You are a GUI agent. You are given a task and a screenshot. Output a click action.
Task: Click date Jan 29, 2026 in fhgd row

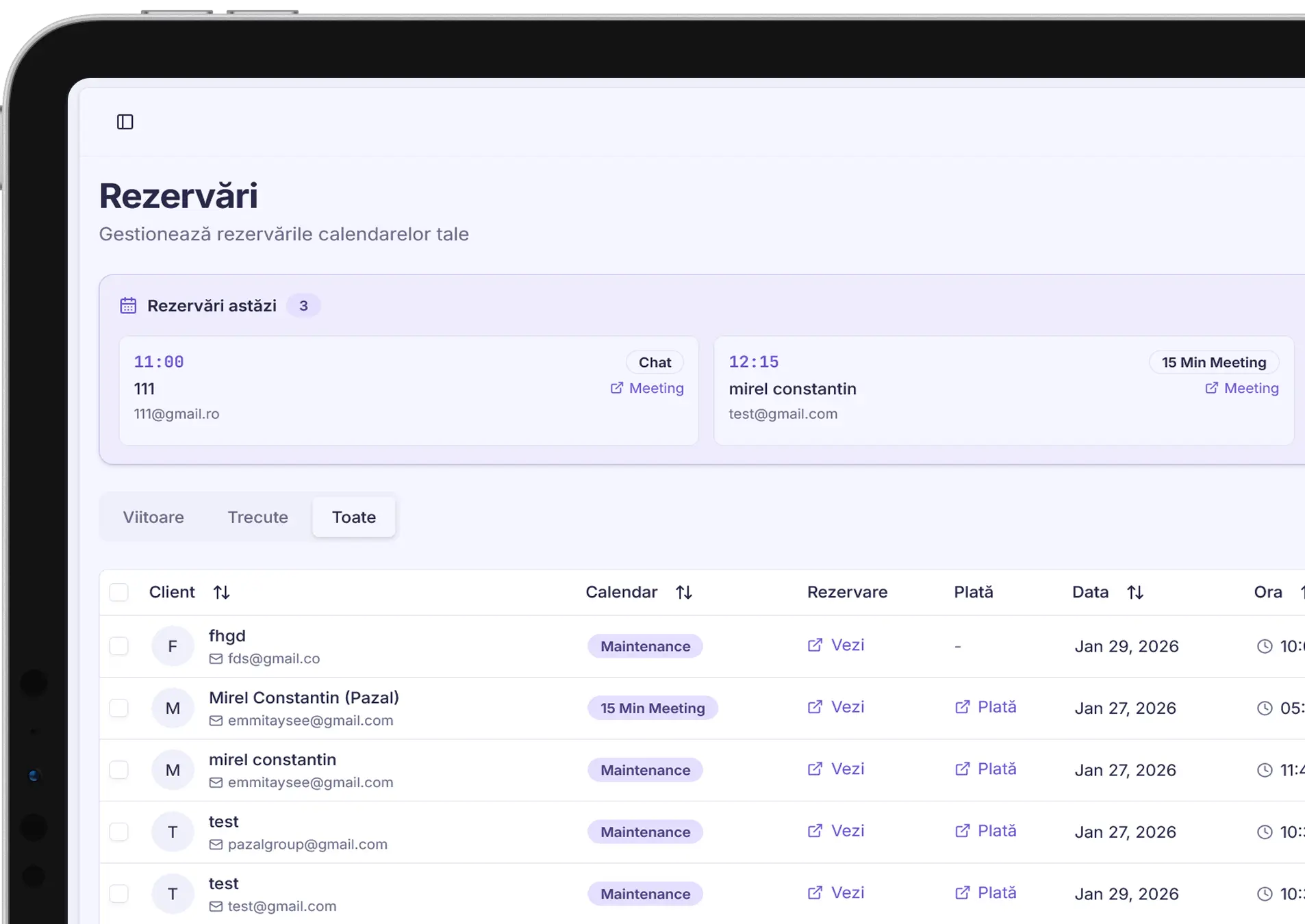point(1126,646)
